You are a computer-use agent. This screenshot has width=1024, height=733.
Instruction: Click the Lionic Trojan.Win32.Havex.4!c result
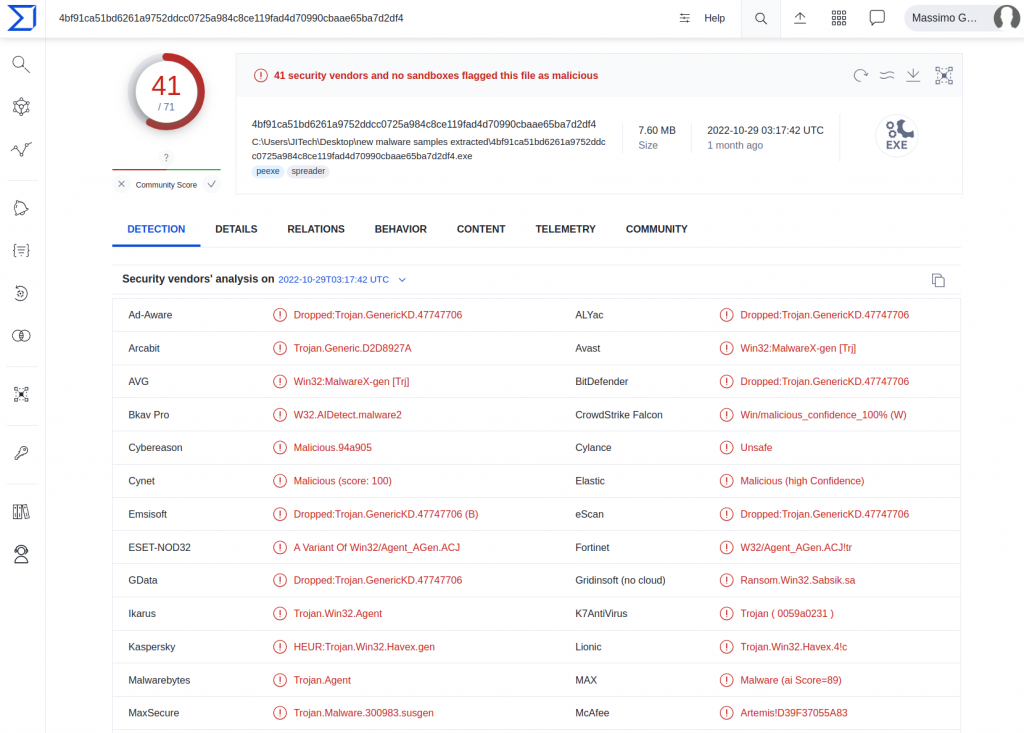[793, 647]
